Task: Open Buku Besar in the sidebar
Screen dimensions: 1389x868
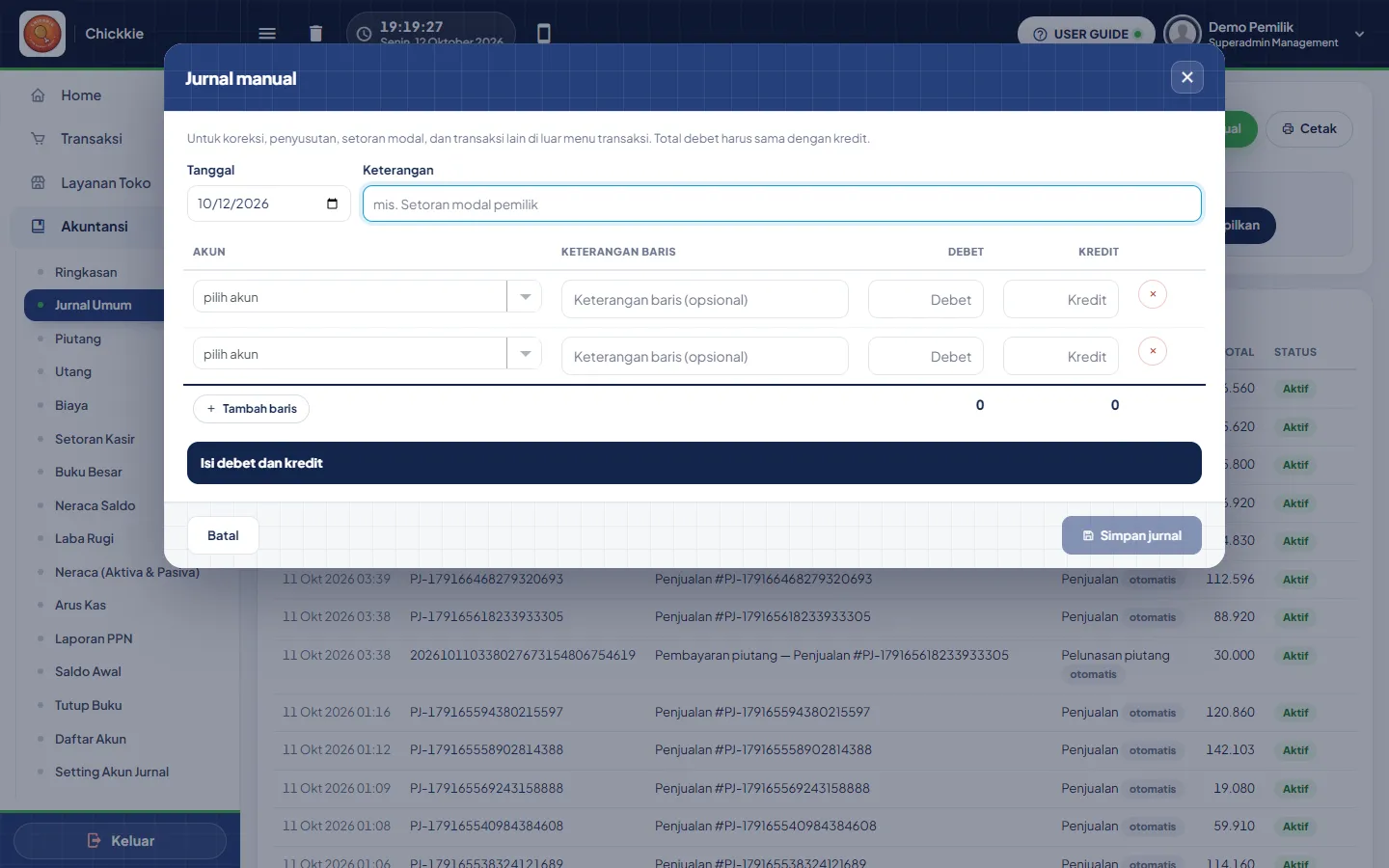Action: [89, 473]
